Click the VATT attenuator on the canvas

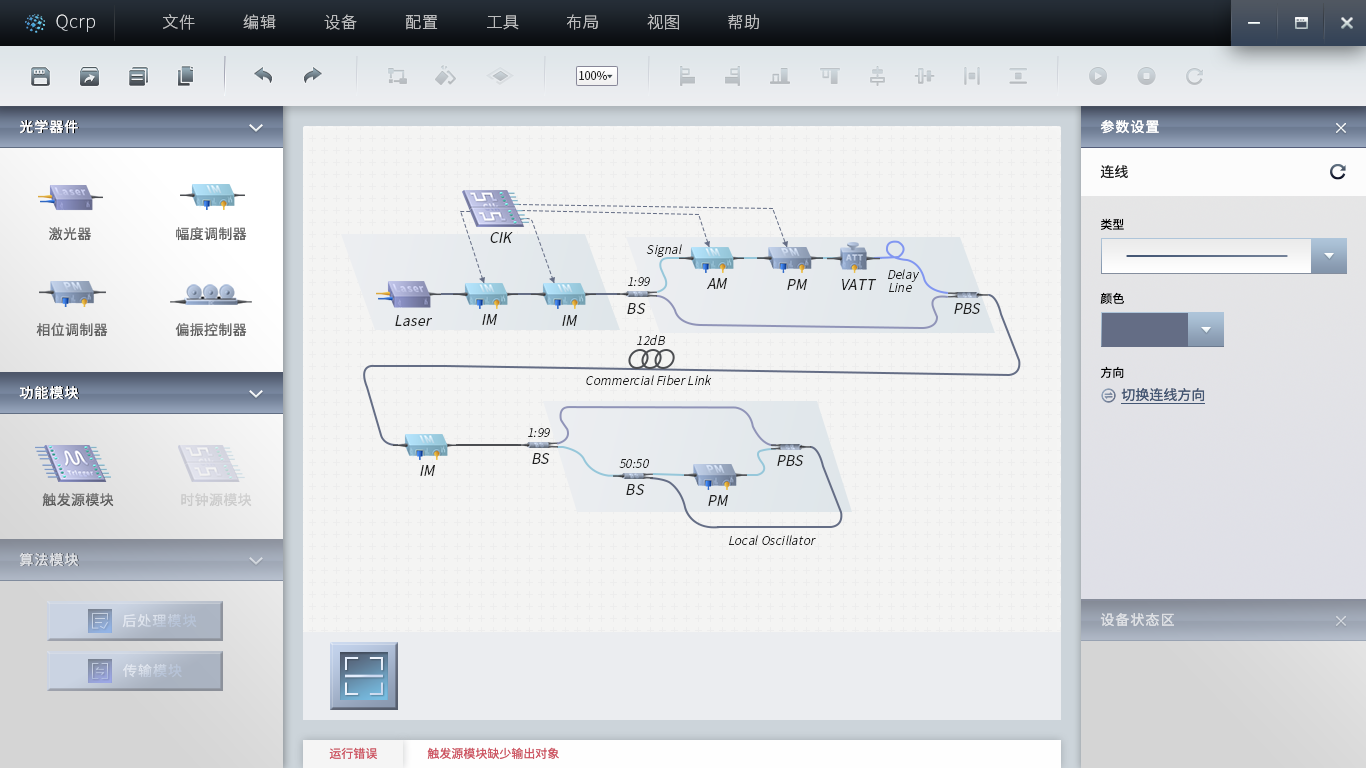coord(853,257)
